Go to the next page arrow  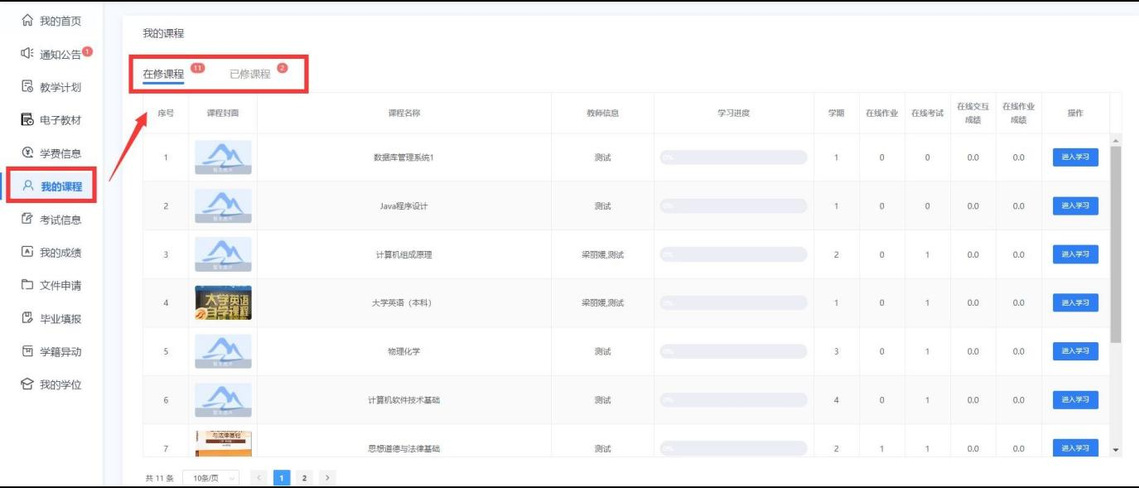[327, 478]
